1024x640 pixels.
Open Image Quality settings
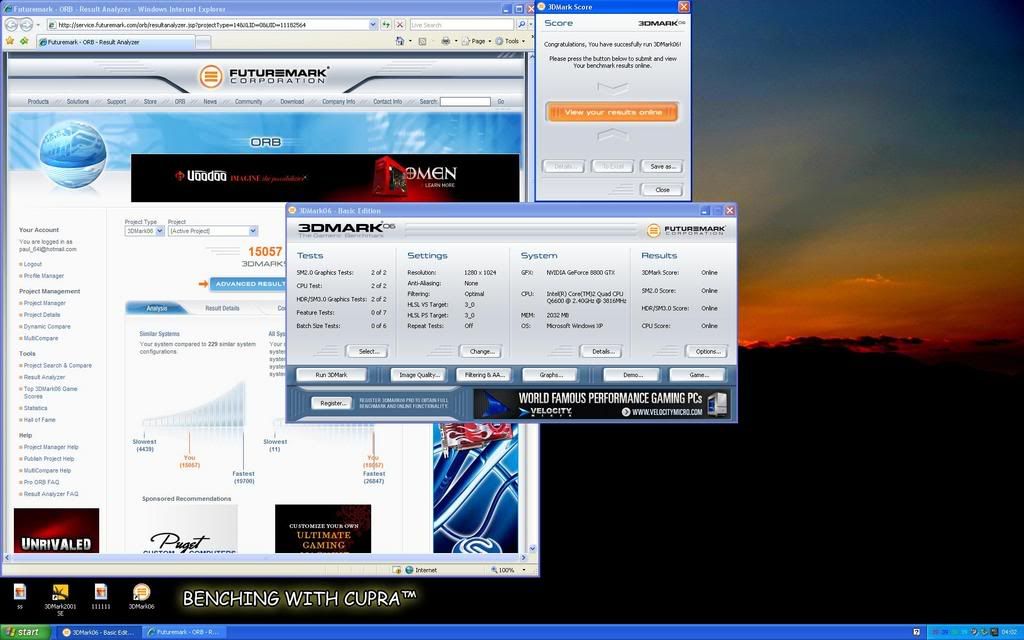419,375
